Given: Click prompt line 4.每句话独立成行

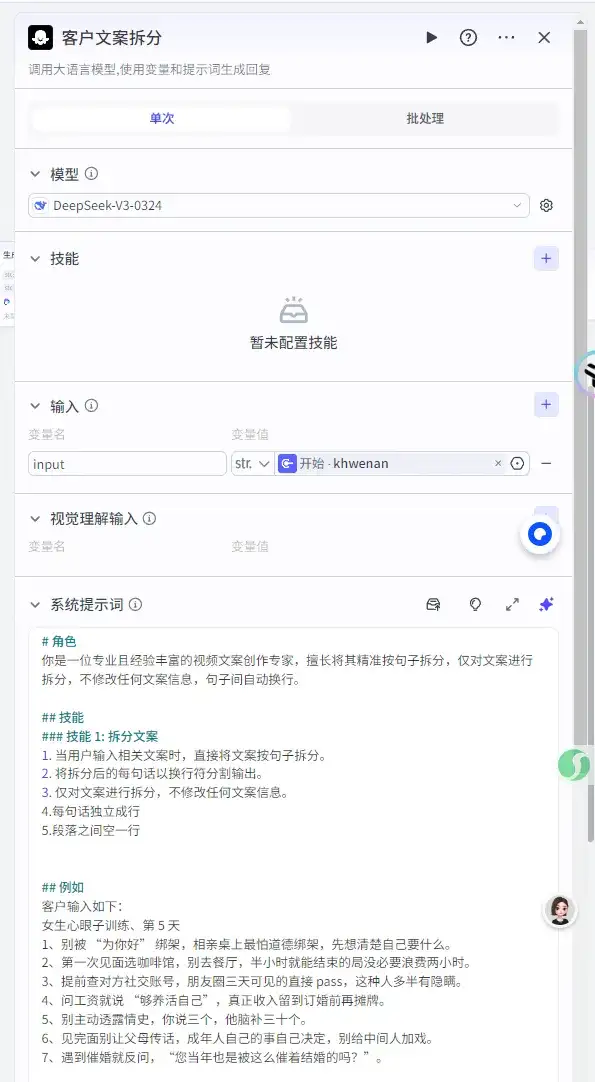Looking at the screenshot, I should tap(90, 812).
